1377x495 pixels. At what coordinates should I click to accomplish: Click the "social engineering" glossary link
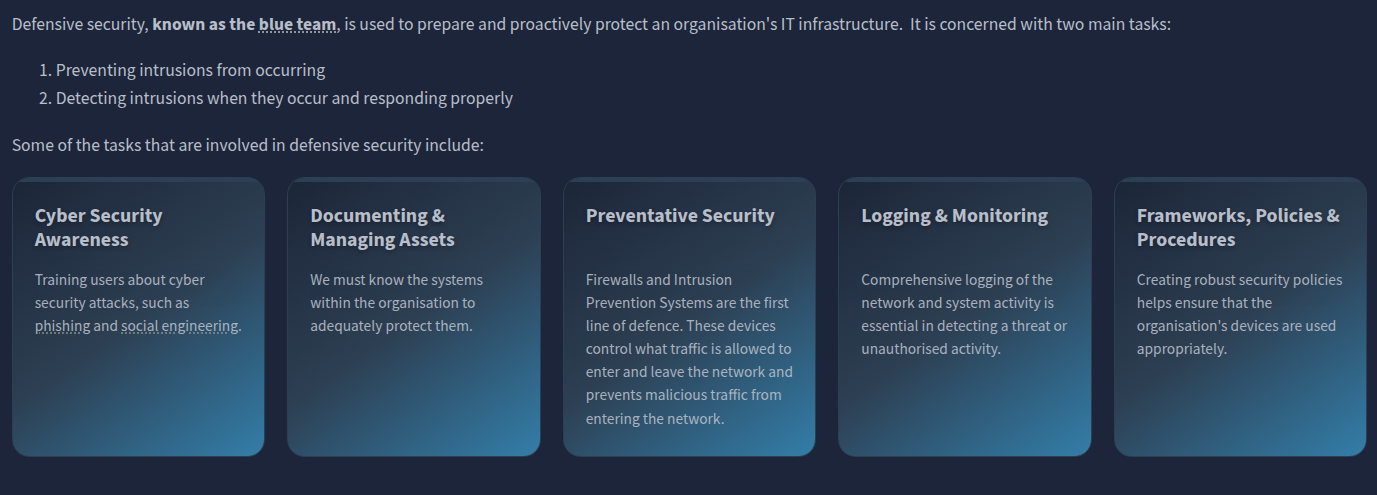point(180,326)
